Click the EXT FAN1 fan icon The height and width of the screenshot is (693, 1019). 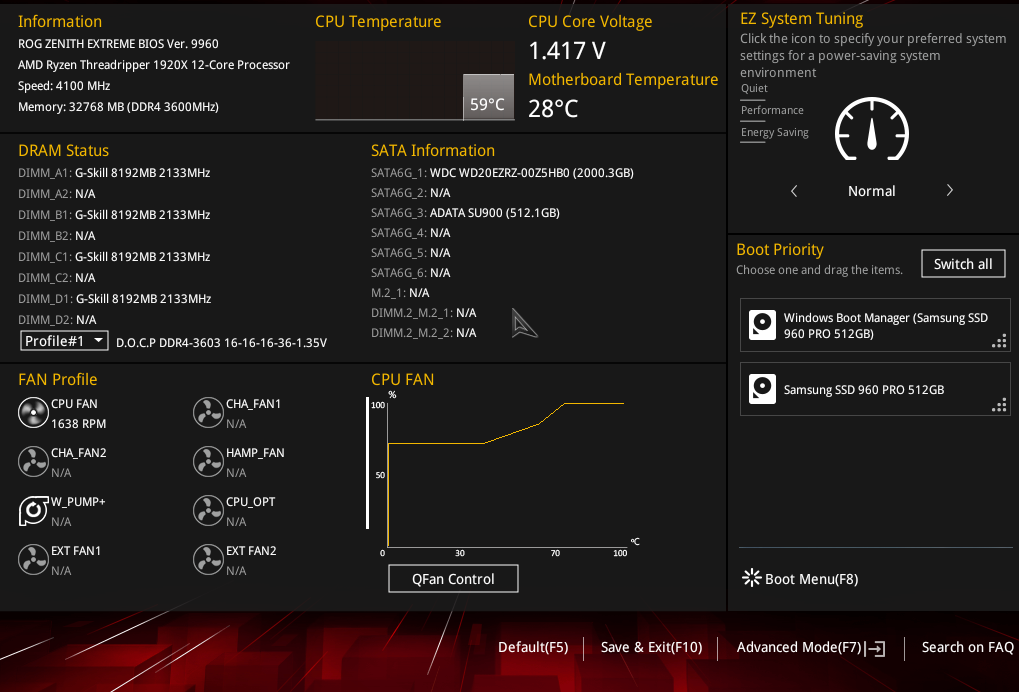tap(33, 560)
